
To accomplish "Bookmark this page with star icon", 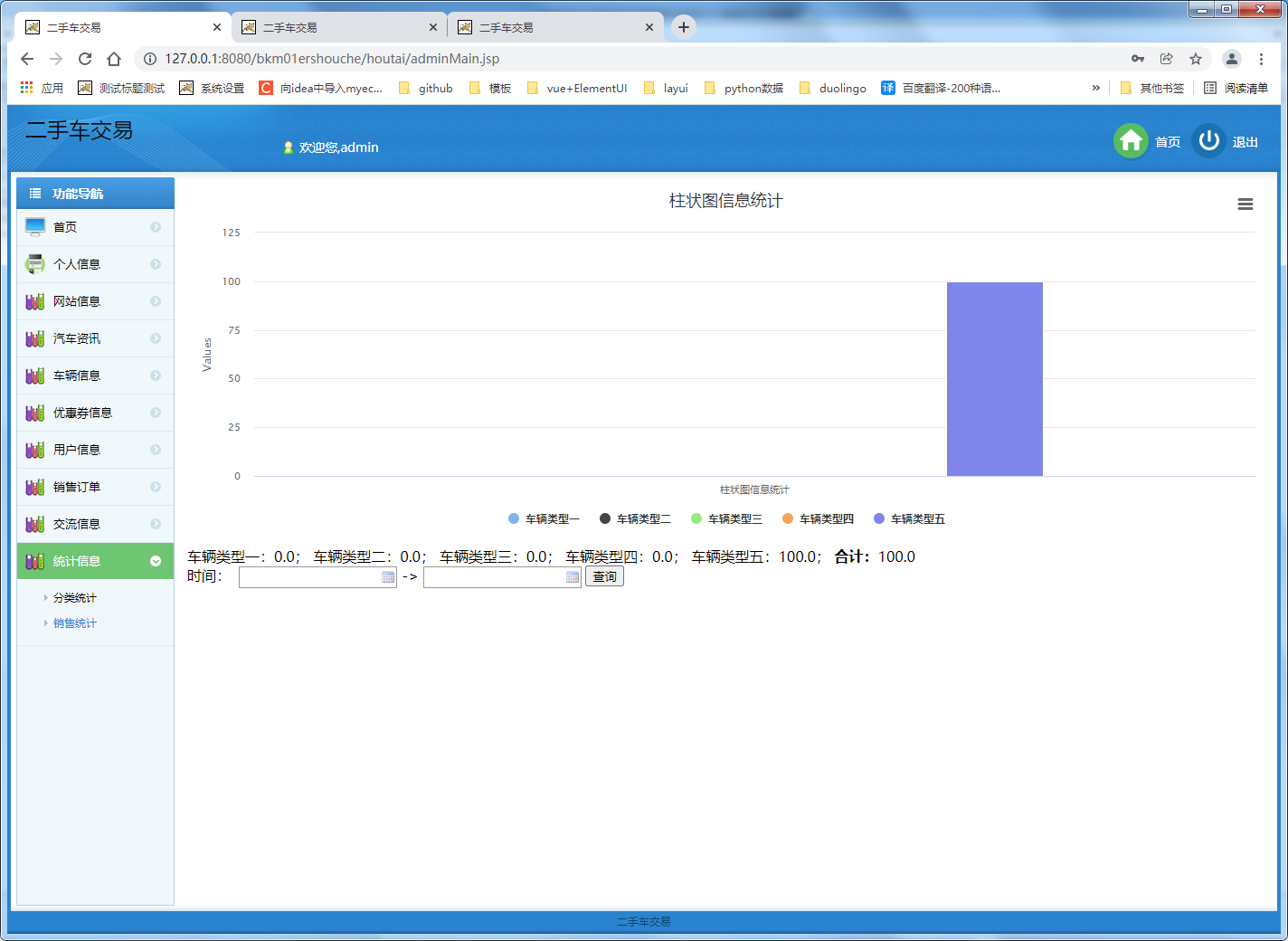I will [x=1196, y=59].
